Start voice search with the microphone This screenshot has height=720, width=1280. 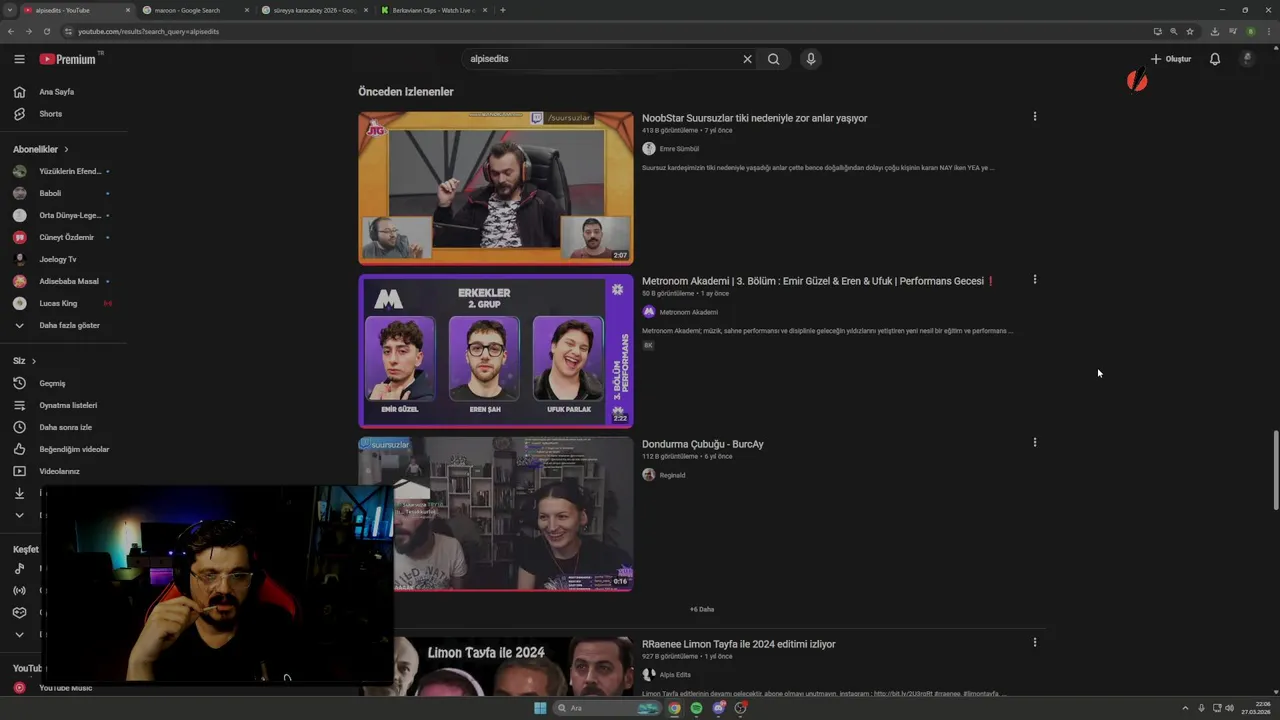click(x=811, y=59)
